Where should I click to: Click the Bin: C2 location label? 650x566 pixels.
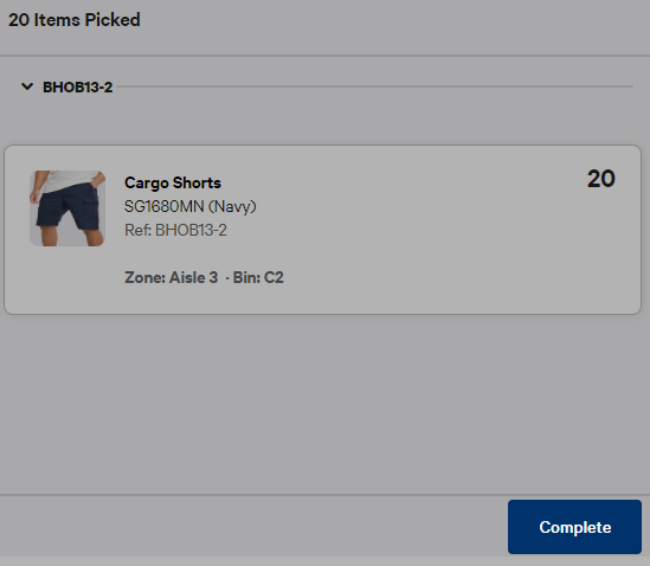coord(258,277)
